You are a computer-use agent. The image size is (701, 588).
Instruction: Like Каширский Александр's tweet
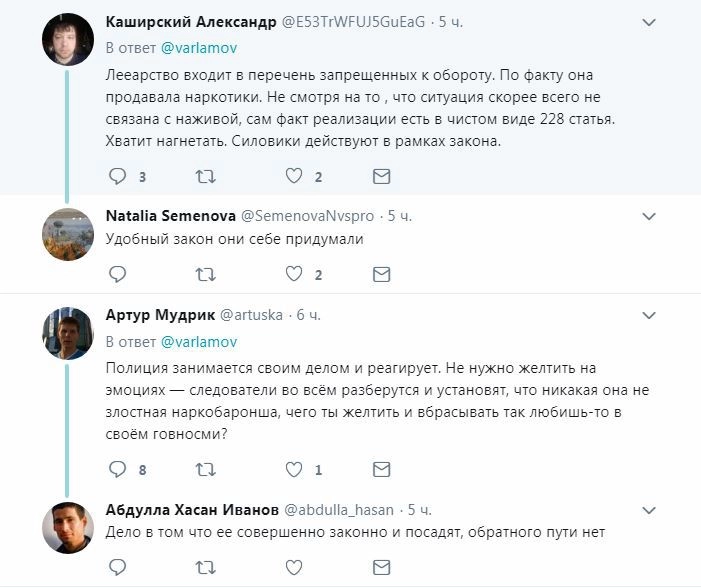294,177
